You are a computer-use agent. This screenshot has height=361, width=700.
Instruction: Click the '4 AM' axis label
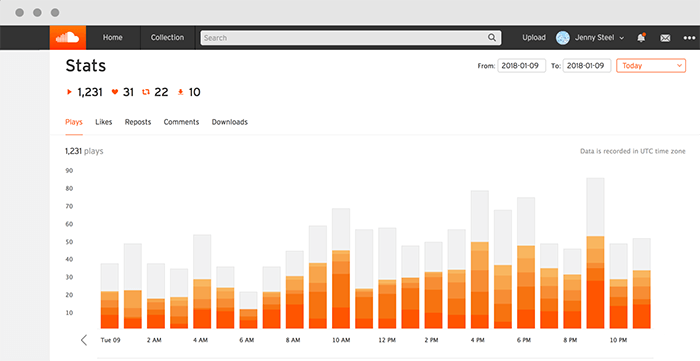pos(200,340)
